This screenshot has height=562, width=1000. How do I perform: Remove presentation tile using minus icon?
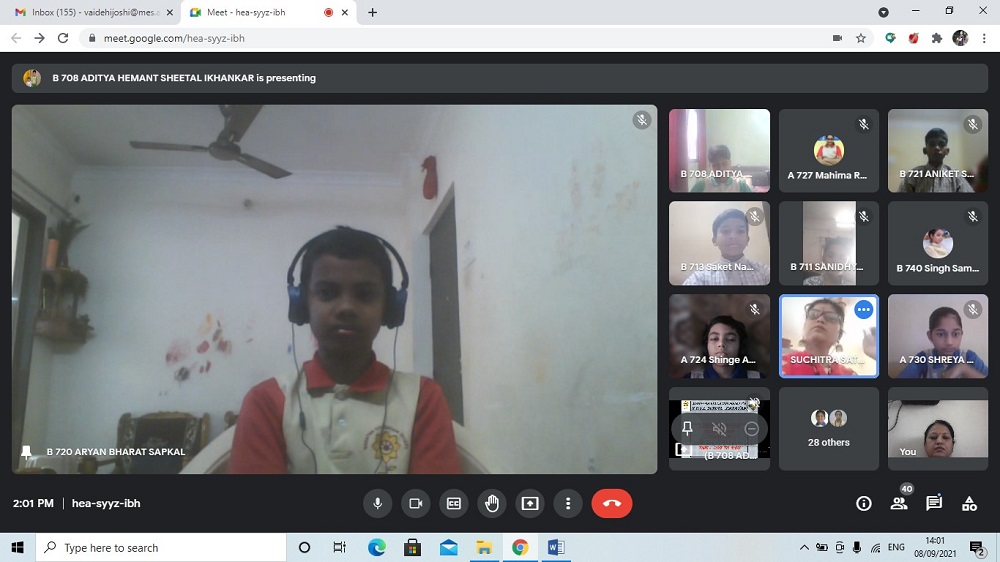(751, 429)
